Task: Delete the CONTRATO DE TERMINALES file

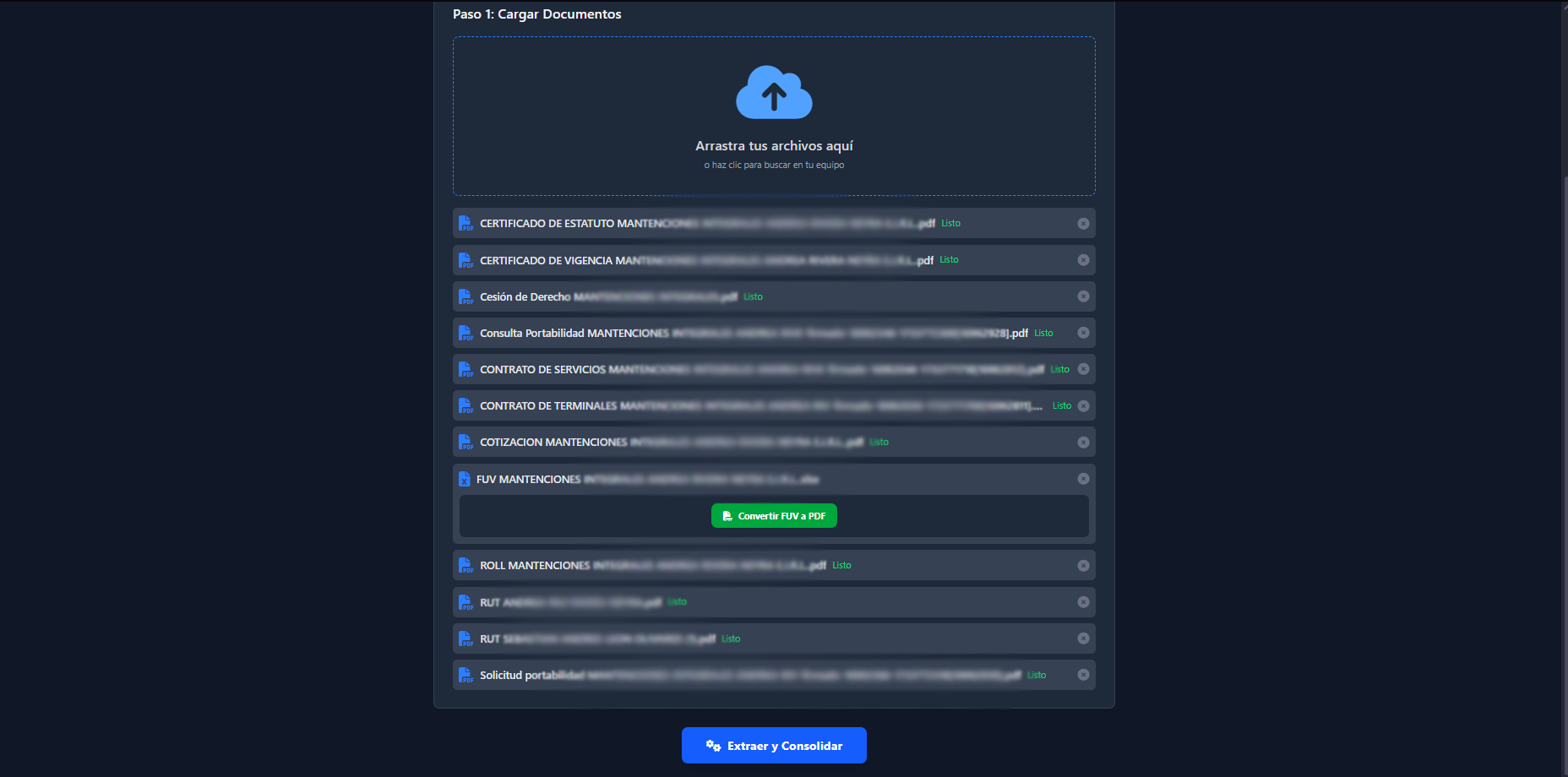Action: (x=1083, y=406)
